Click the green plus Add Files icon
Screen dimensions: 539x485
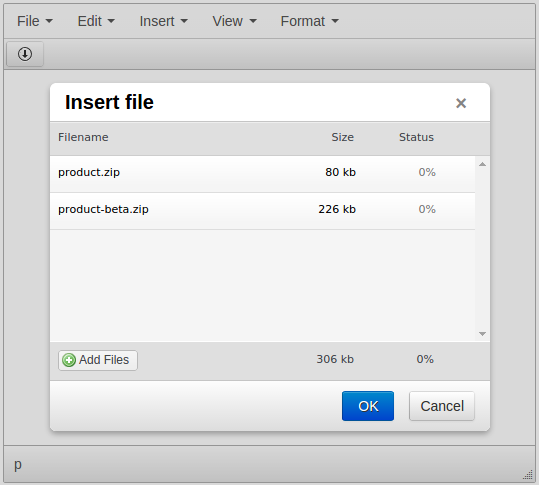[69, 360]
